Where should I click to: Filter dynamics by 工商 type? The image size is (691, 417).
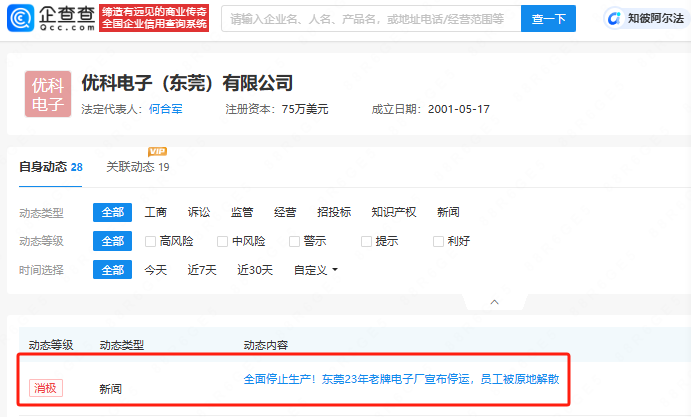[156, 212]
